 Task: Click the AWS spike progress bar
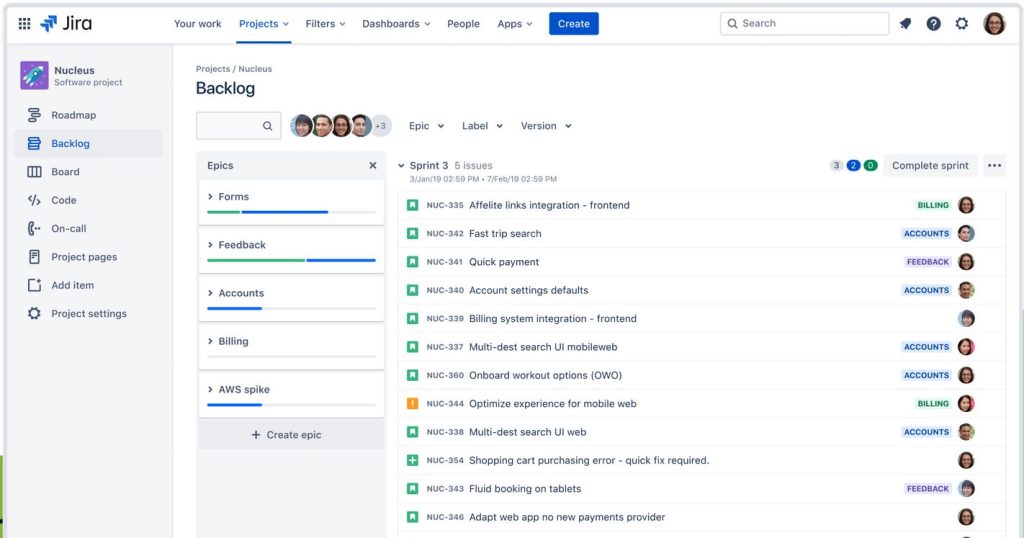point(291,405)
